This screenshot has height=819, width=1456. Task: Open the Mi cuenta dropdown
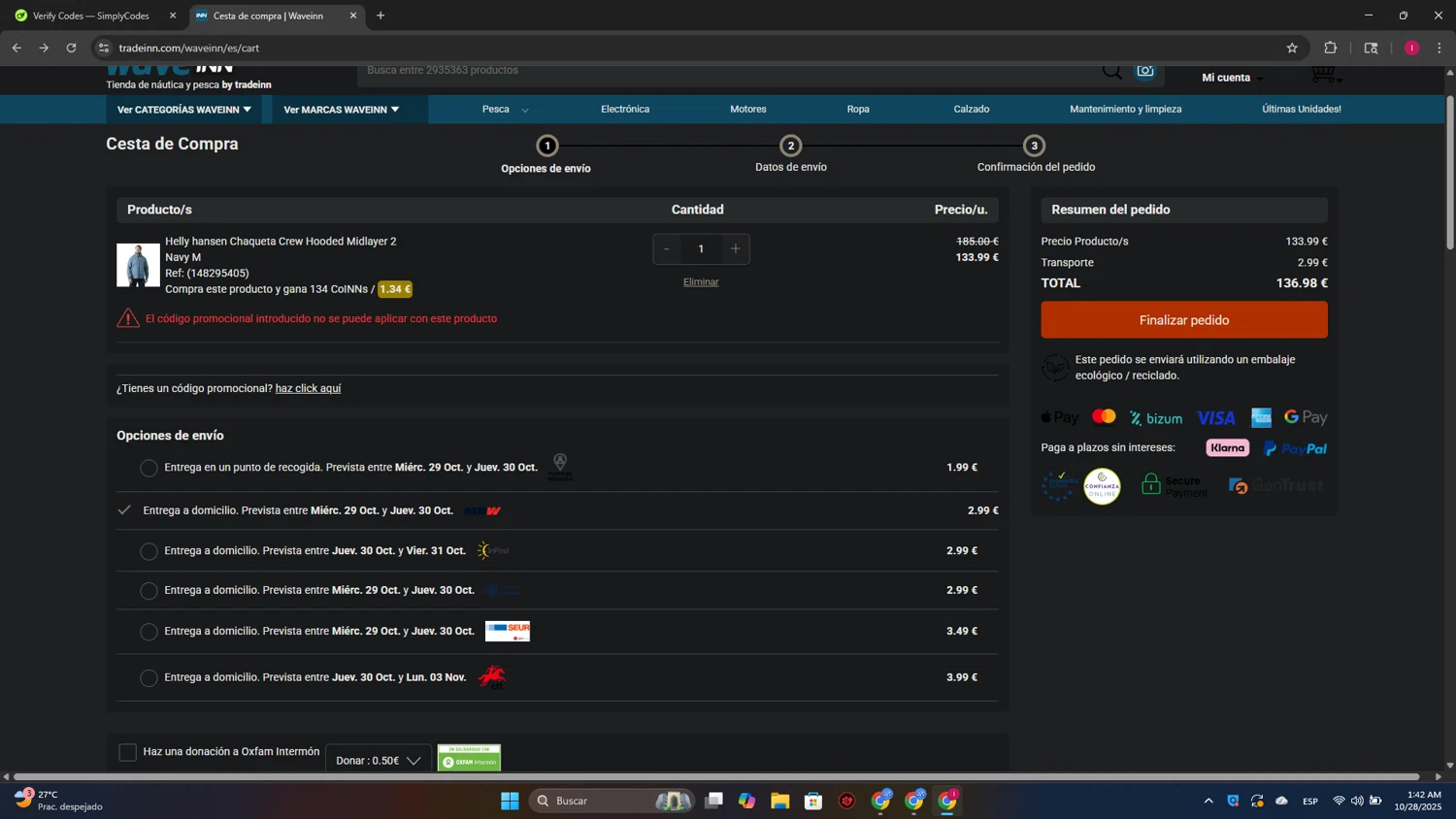[1233, 78]
